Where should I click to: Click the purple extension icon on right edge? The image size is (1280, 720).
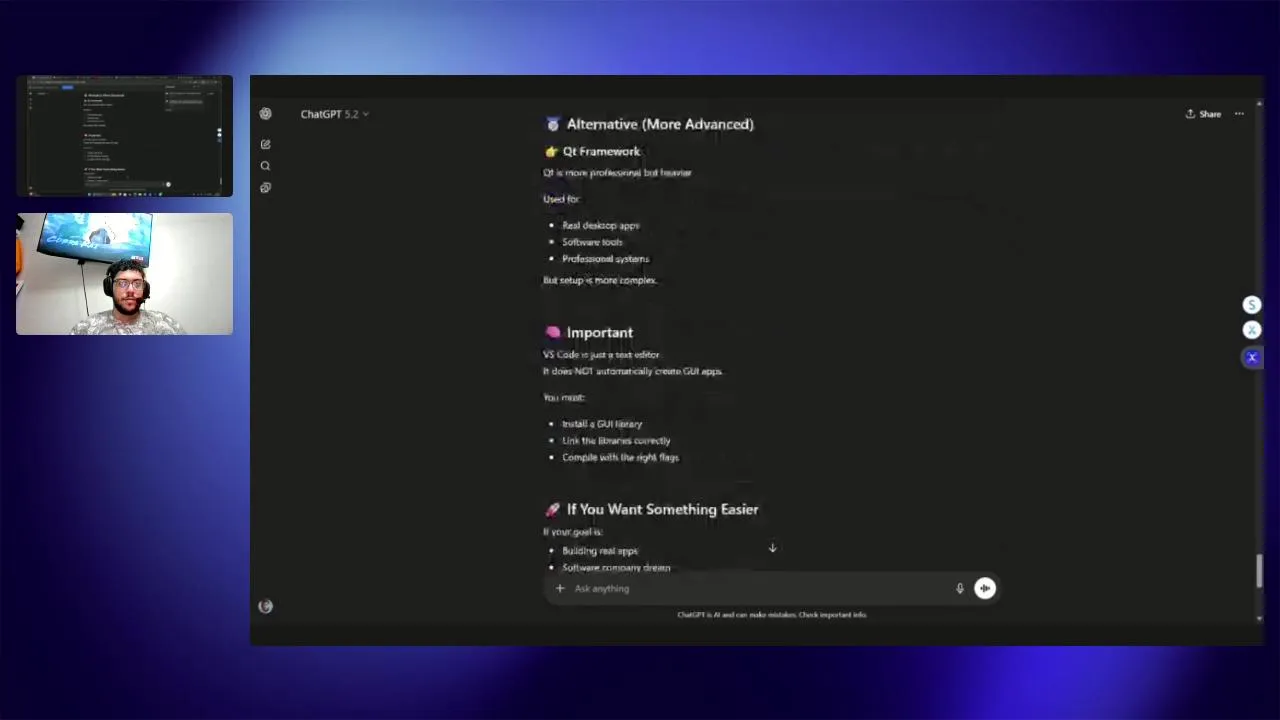[x=1251, y=357]
